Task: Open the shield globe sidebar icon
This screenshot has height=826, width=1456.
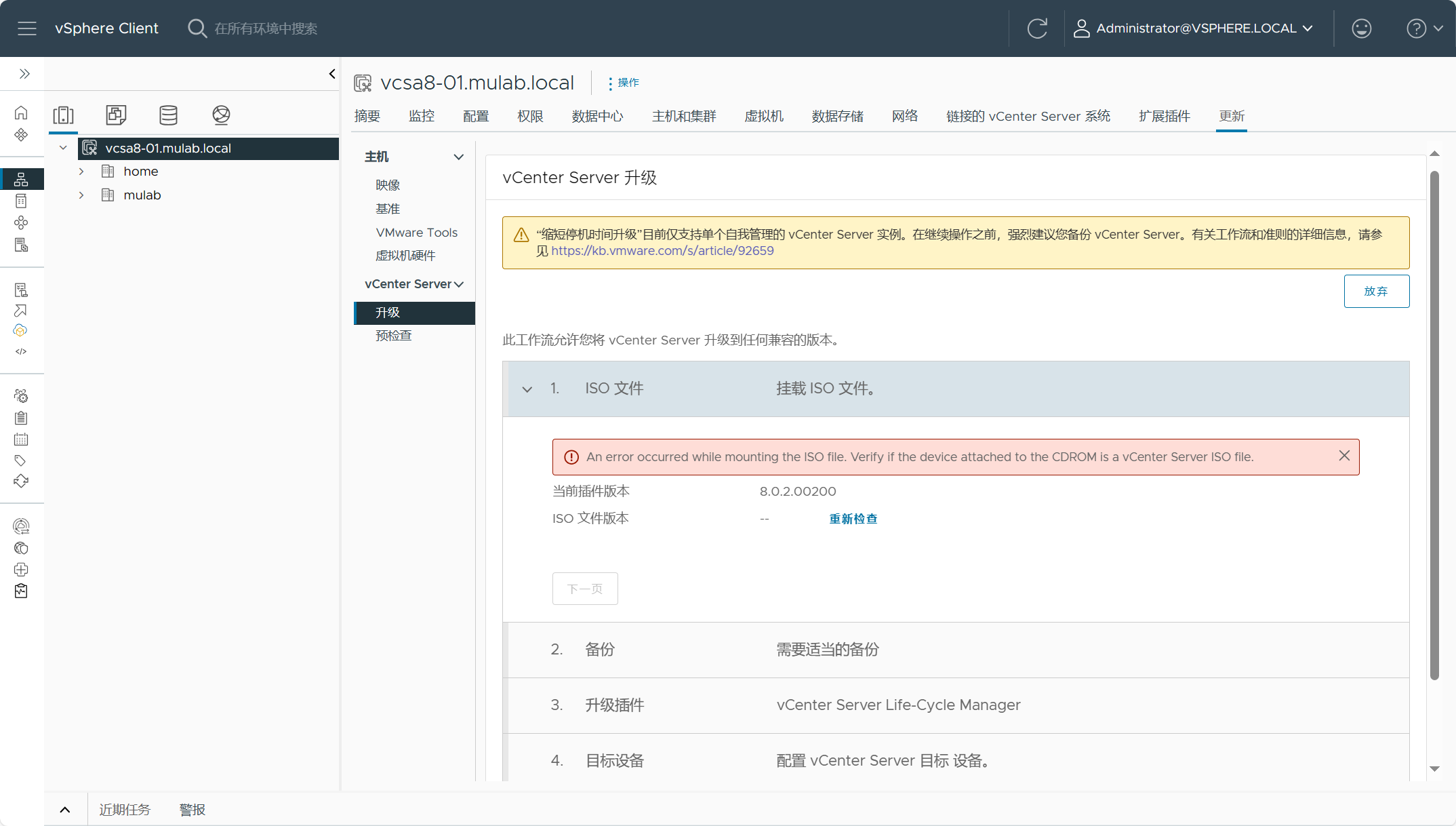Action: (x=21, y=548)
